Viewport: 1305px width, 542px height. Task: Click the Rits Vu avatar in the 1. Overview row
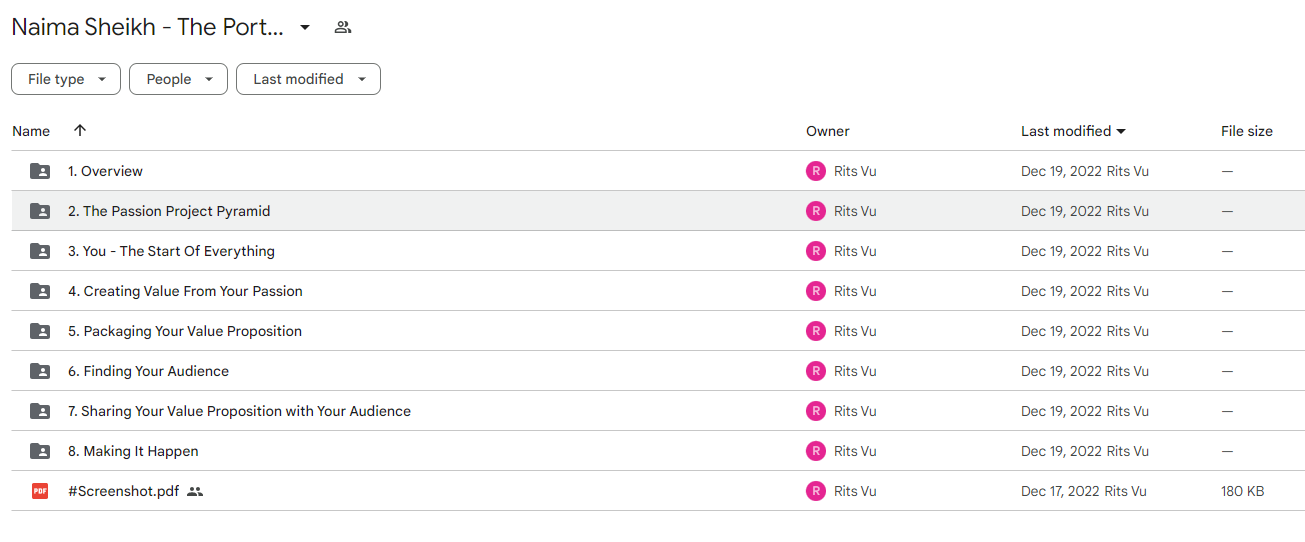[x=816, y=171]
